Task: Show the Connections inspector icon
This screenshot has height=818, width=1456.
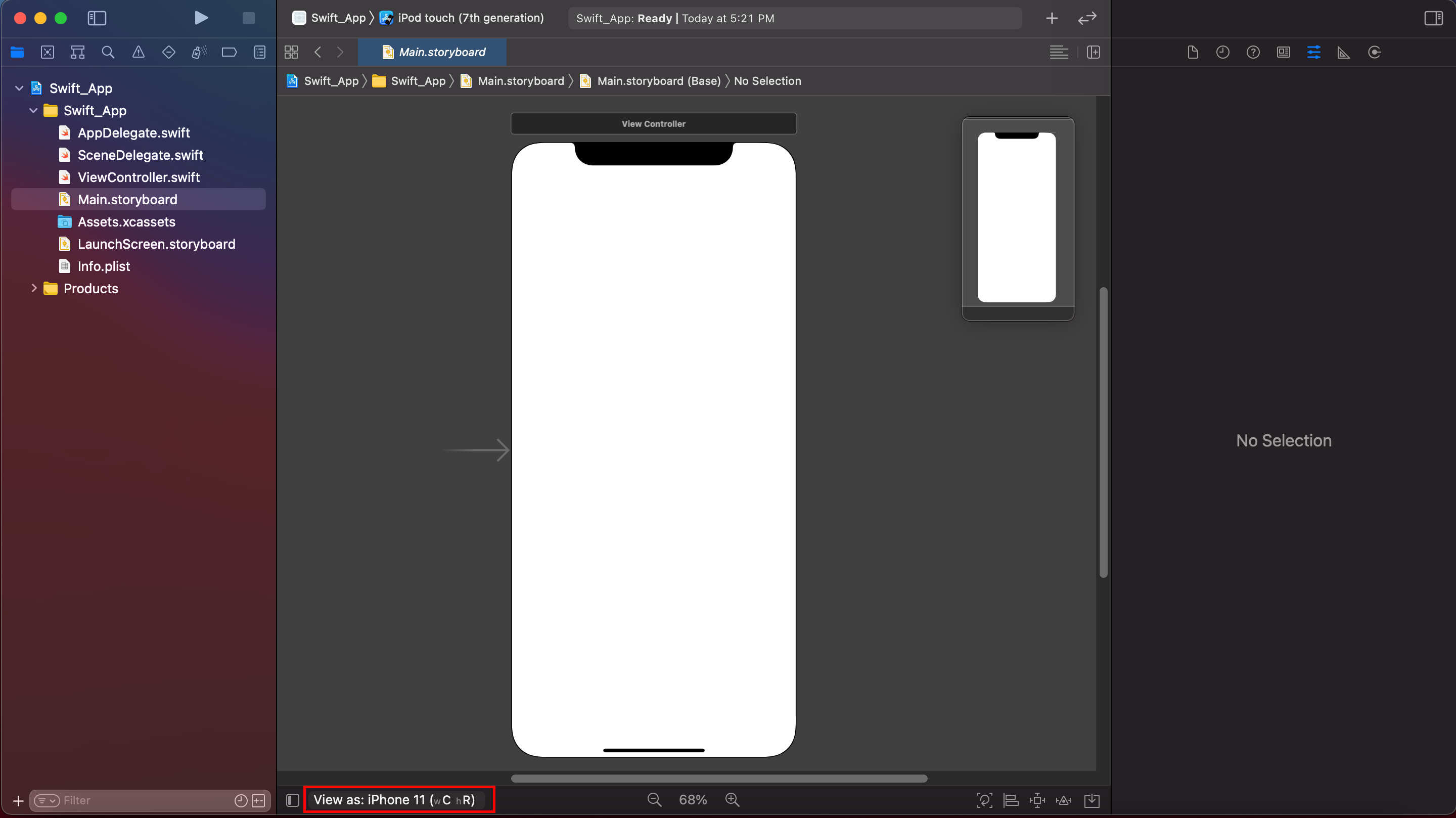Action: pos(1374,53)
